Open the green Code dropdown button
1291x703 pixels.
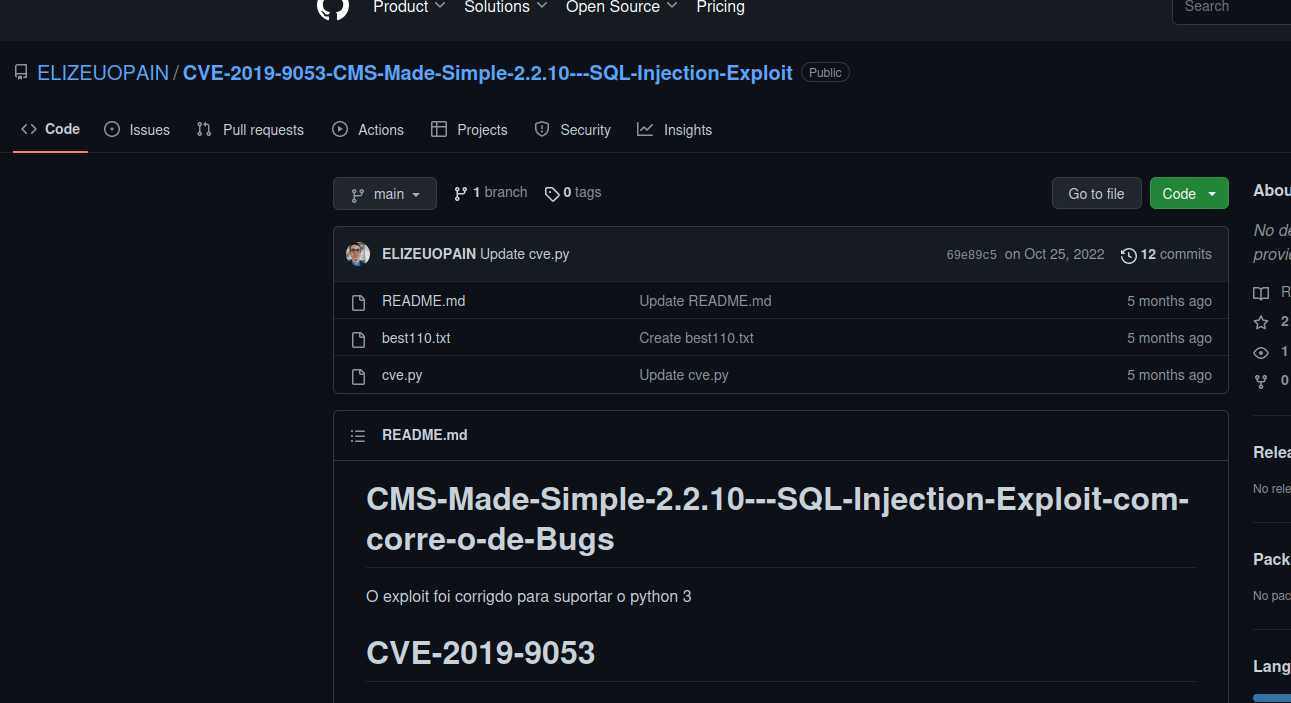1189,194
